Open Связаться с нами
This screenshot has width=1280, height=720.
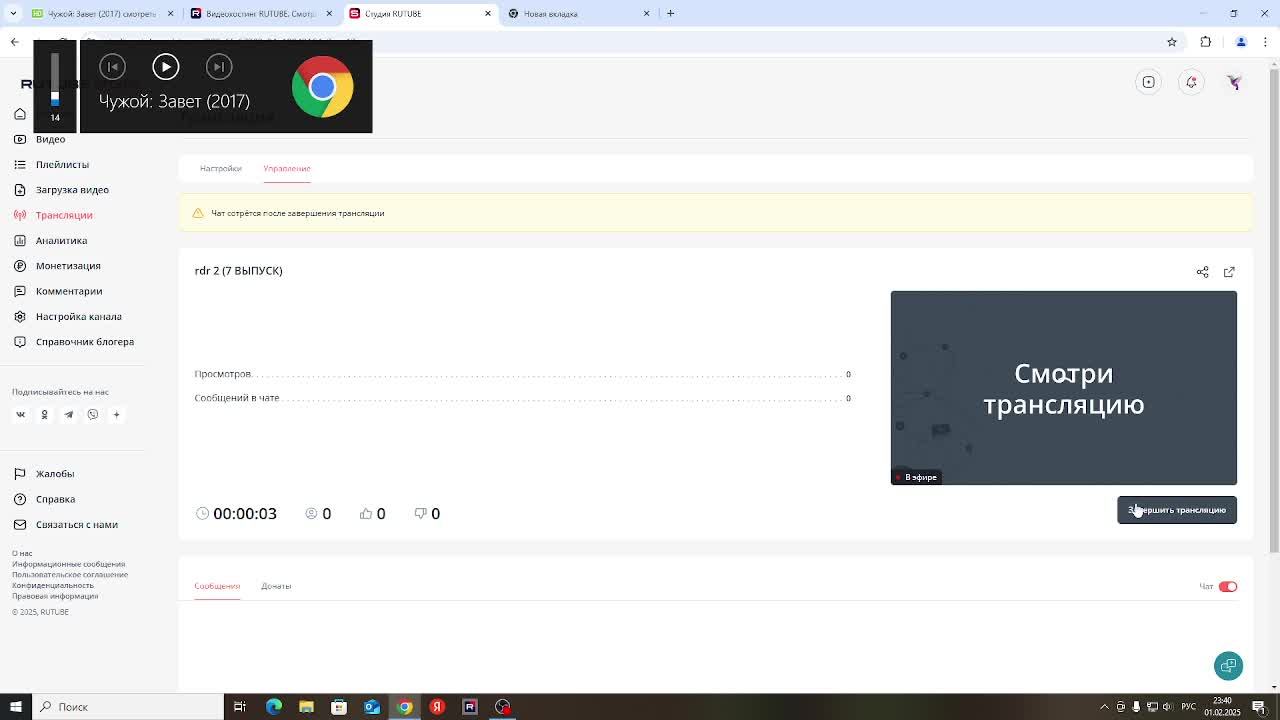(77, 525)
